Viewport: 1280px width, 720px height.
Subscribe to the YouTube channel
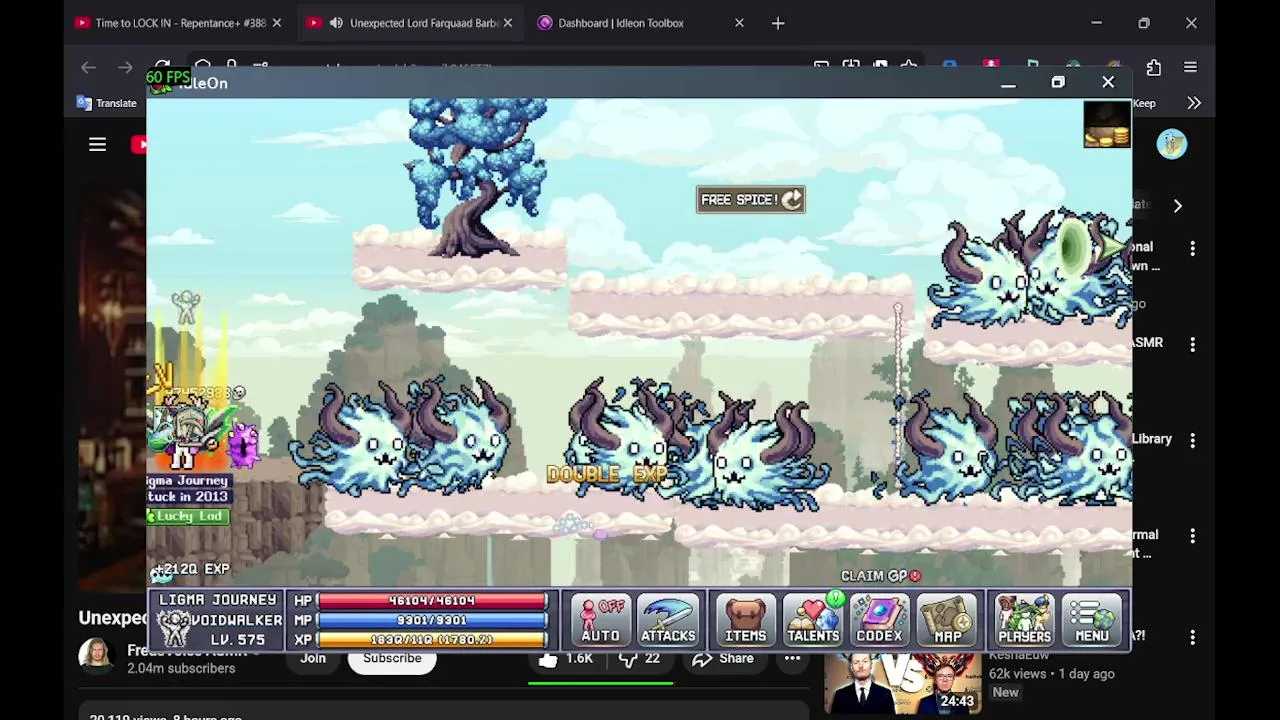[x=392, y=658]
